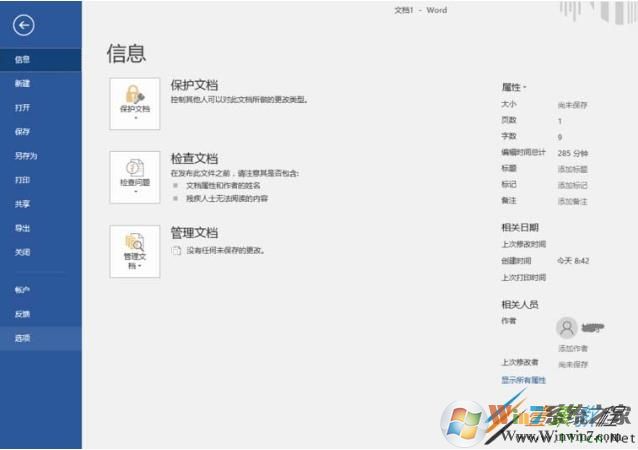Viewport: 638px width, 450px height.
Task: Go to the 打印 page
Action: point(22,180)
